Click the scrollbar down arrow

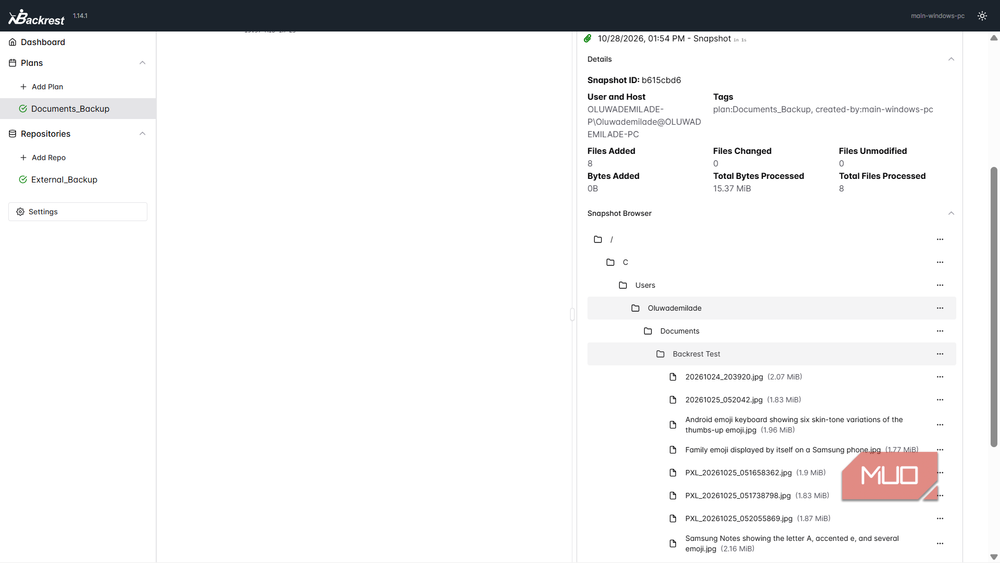pyautogui.click(x=994, y=557)
